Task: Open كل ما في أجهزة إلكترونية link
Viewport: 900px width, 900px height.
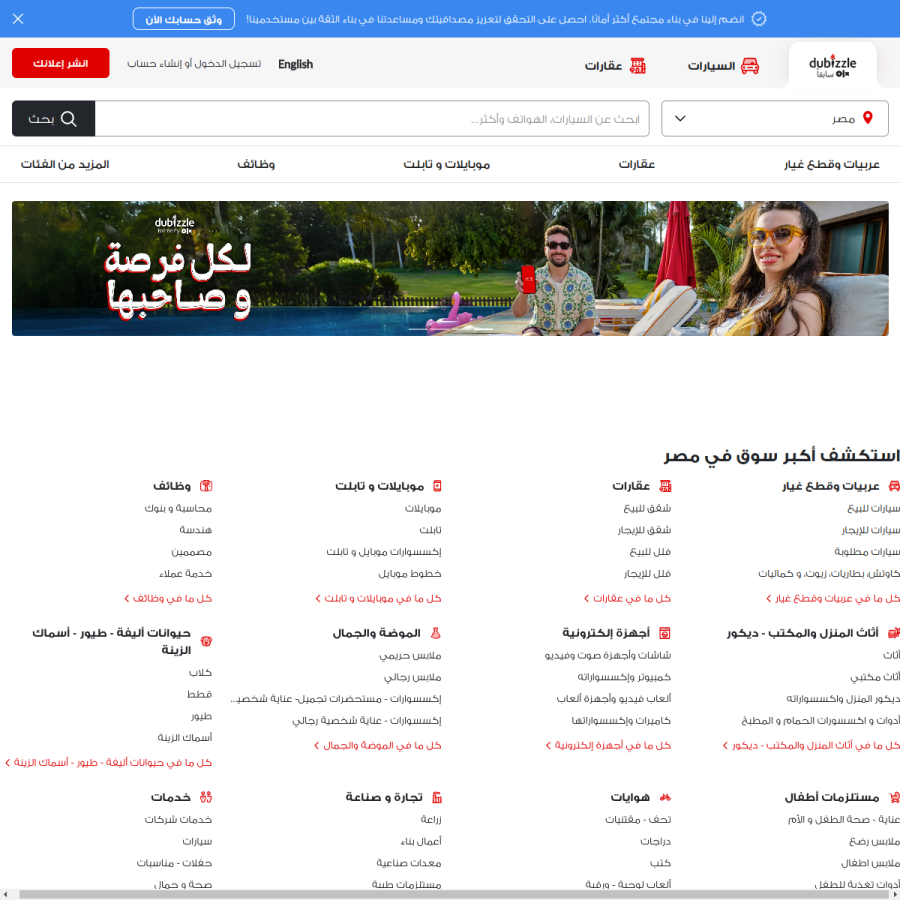Action: 608,746
